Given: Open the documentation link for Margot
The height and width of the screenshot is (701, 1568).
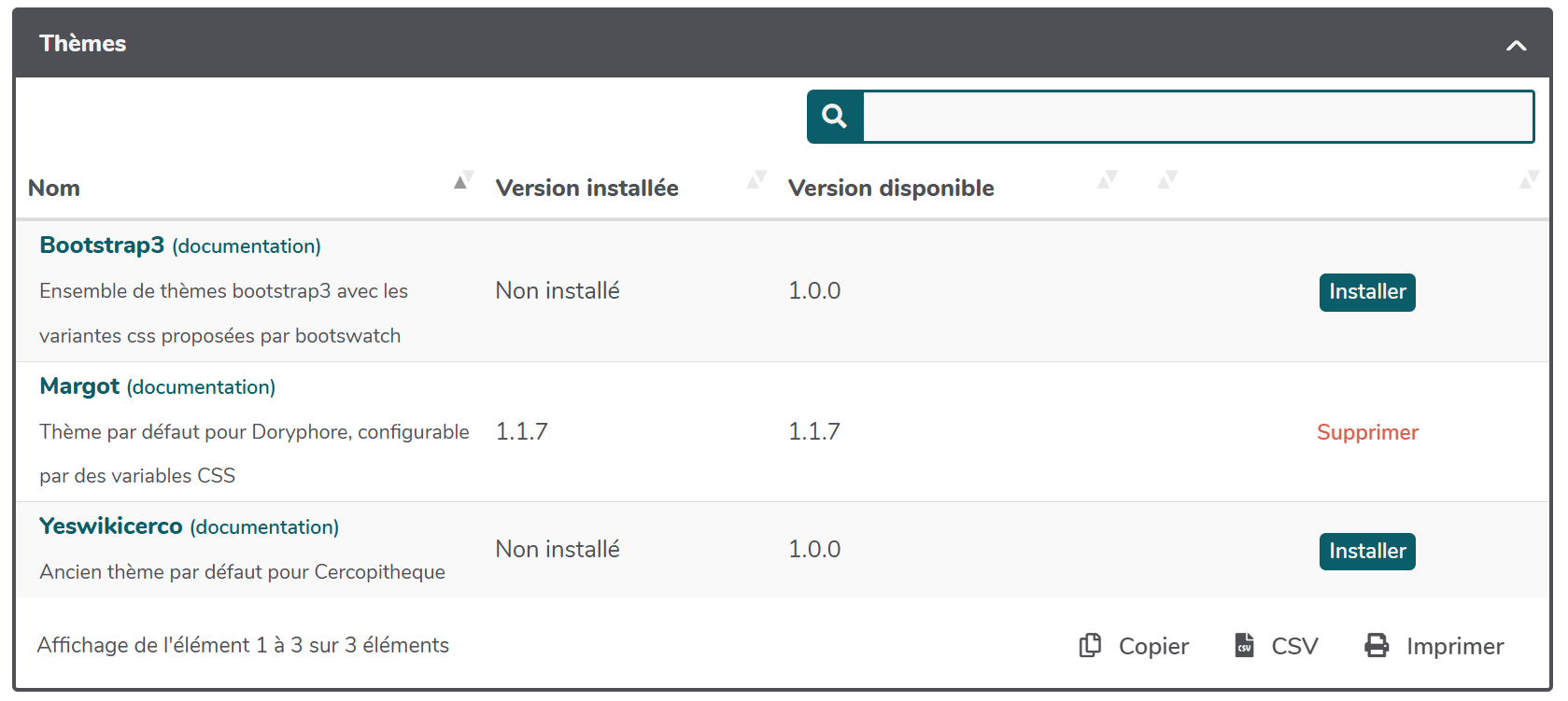Looking at the screenshot, I should (x=201, y=387).
